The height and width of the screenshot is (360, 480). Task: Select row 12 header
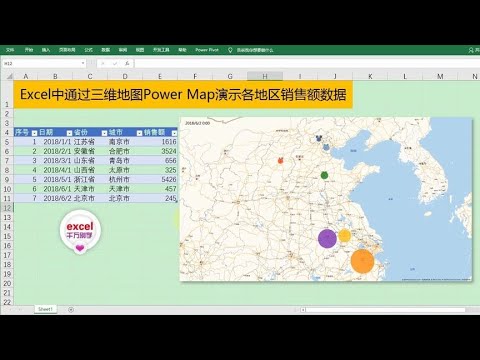[x=7, y=208]
